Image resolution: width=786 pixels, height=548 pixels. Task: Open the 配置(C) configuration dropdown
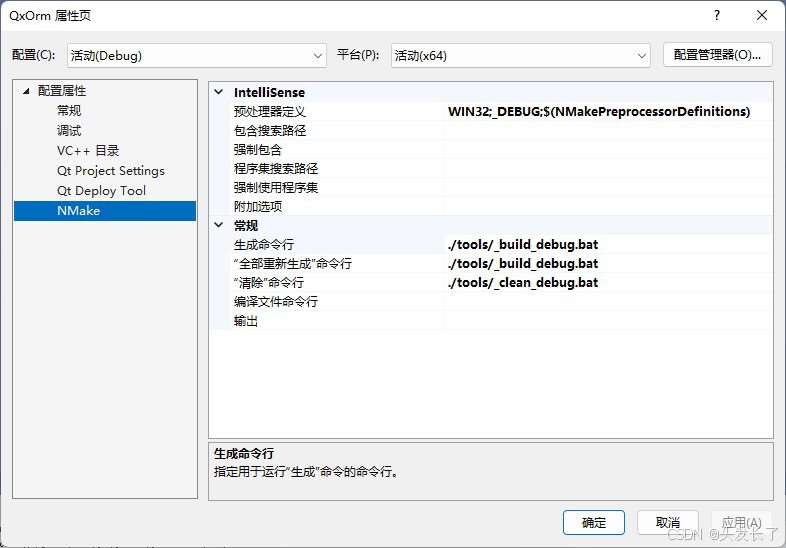[196, 56]
